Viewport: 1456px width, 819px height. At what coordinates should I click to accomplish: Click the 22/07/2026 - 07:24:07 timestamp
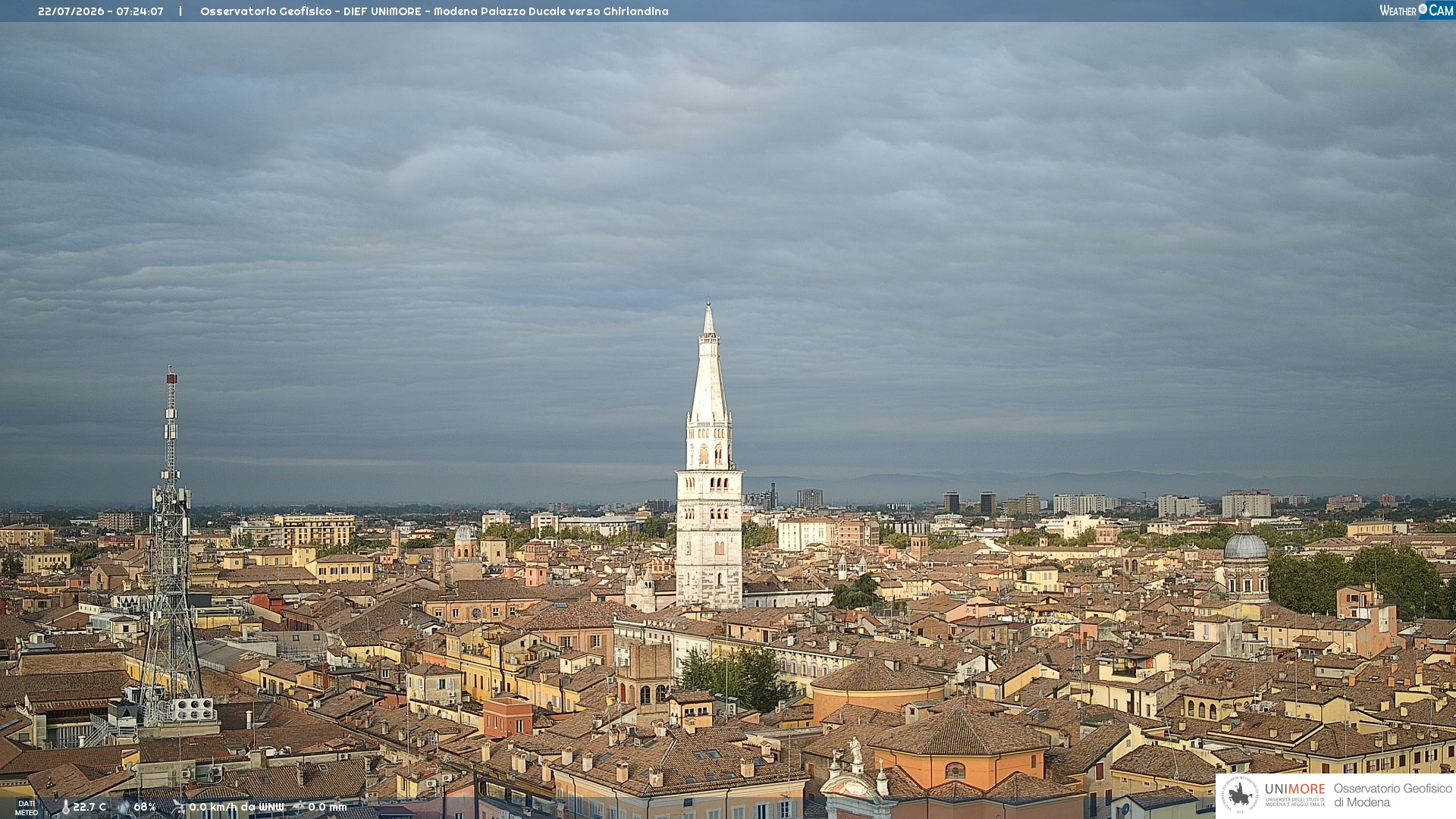click(x=101, y=11)
